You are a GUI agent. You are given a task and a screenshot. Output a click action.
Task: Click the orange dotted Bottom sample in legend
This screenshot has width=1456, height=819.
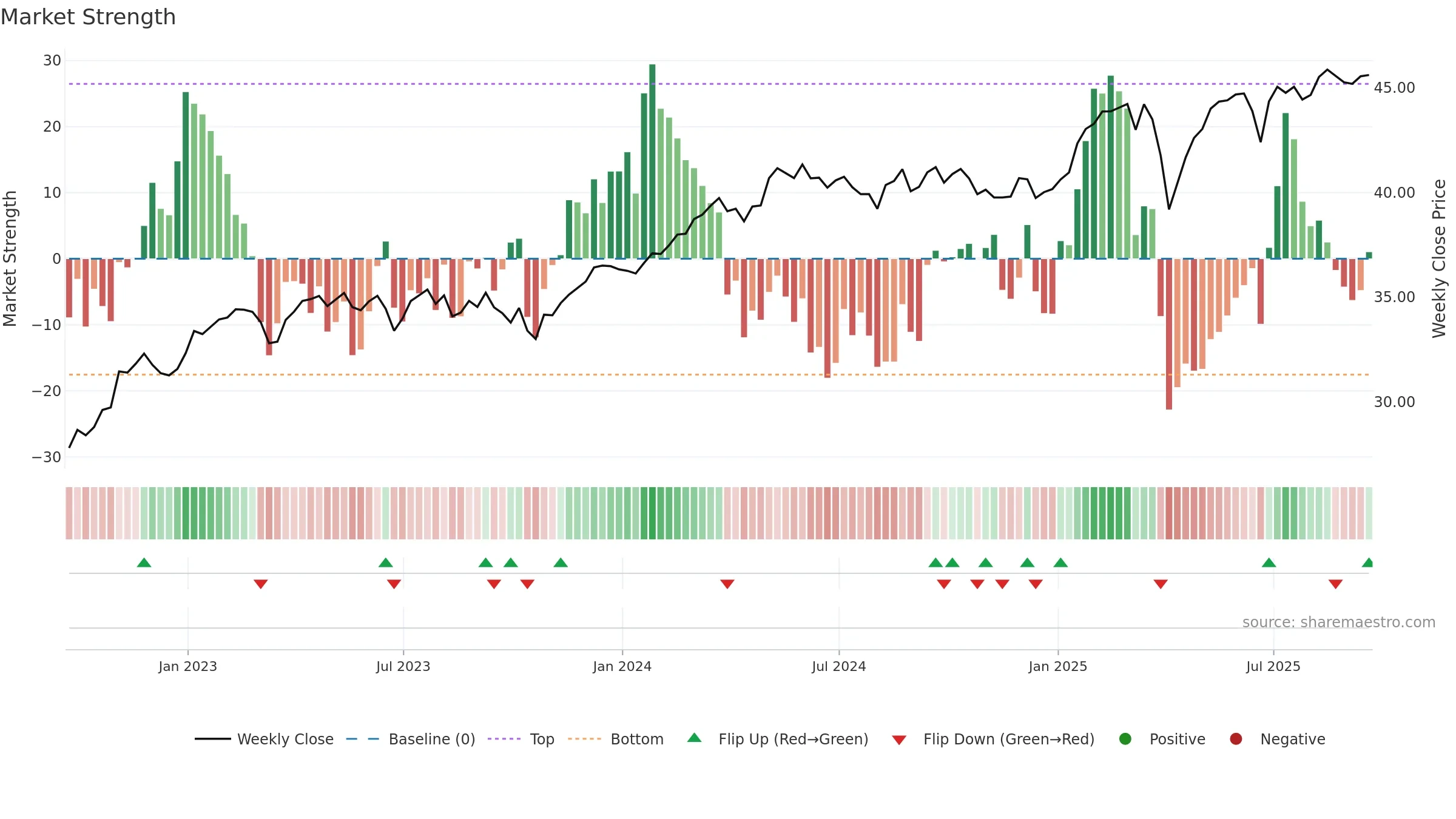[x=585, y=739]
